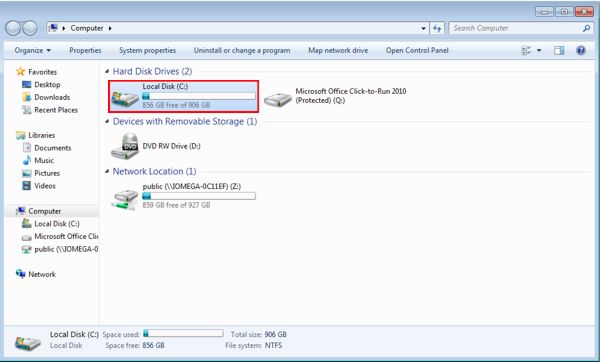Click the public IOMEGA sidebar icon
Viewport: 600px width, 362px height.
(x=26, y=249)
